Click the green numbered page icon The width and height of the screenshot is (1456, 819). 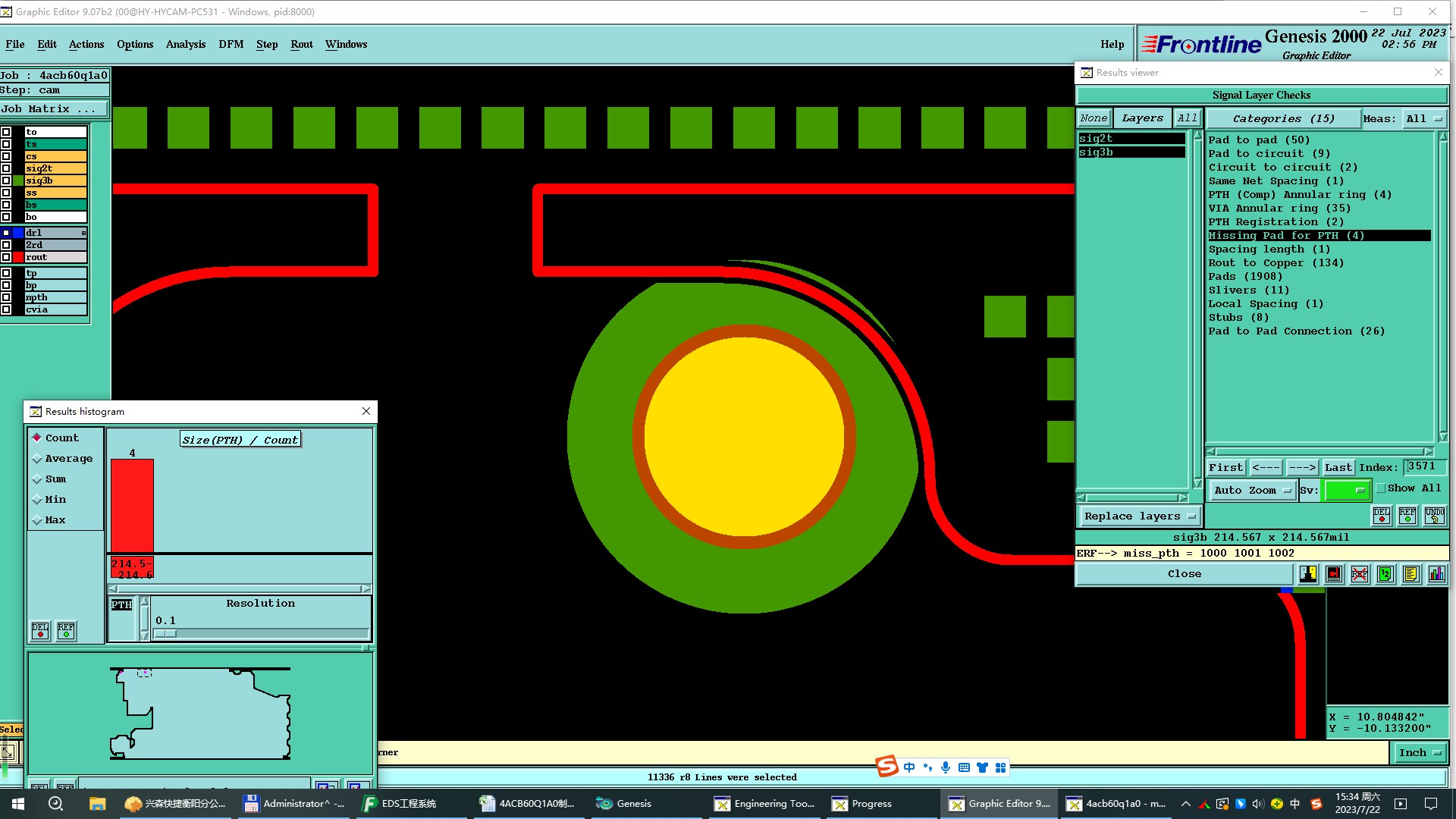[1385, 574]
